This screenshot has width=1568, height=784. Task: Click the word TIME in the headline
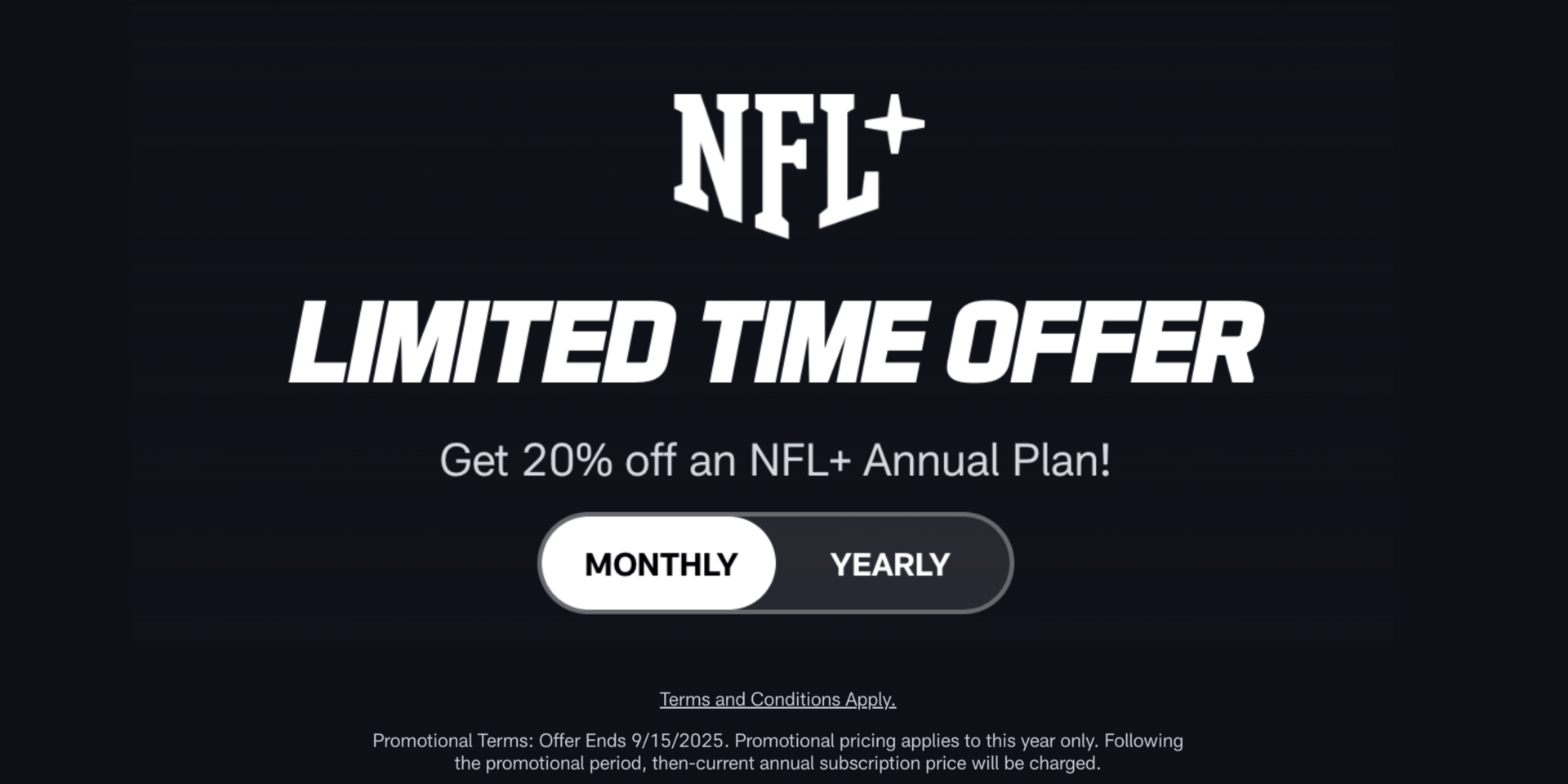point(816,342)
